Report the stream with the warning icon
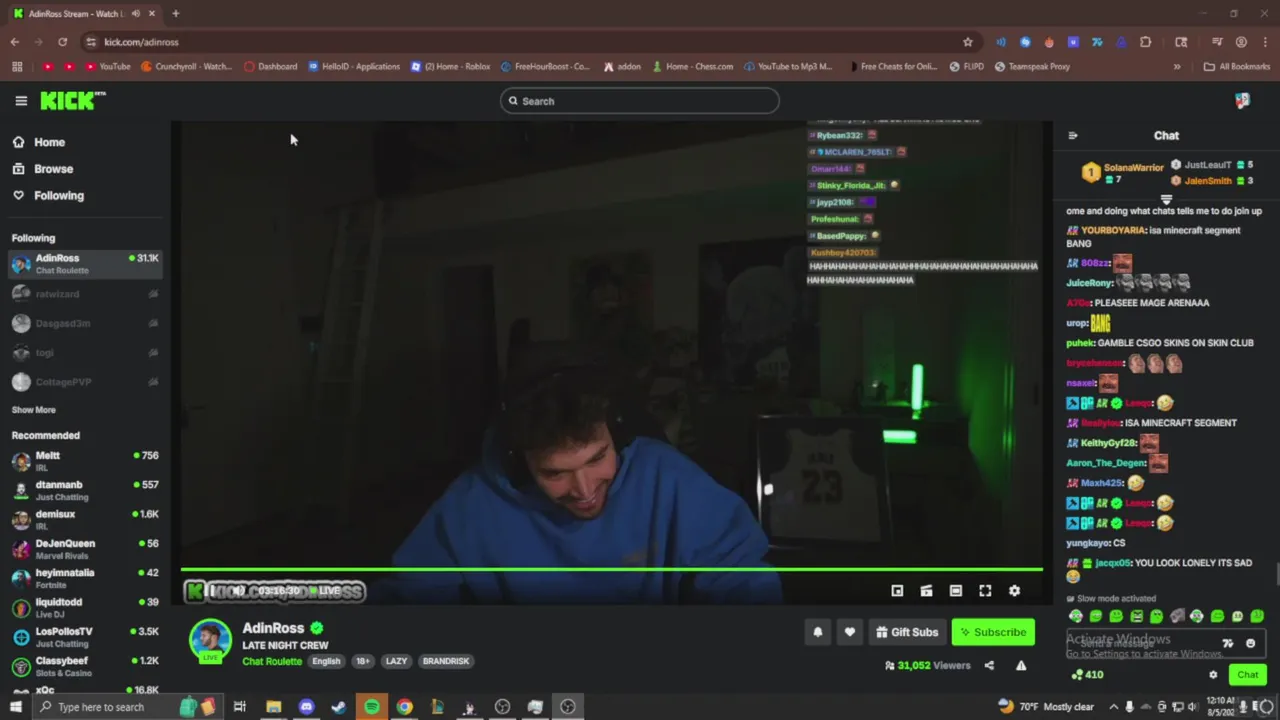Image resolution: width=1280 pixels, height=720 pixels. click(1021, 666)
